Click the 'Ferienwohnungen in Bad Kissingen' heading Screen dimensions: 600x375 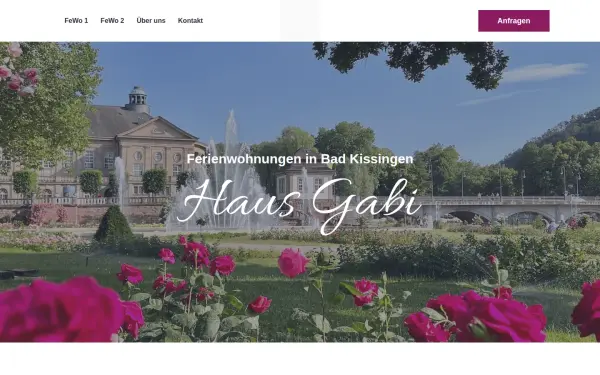coord(300,159)
